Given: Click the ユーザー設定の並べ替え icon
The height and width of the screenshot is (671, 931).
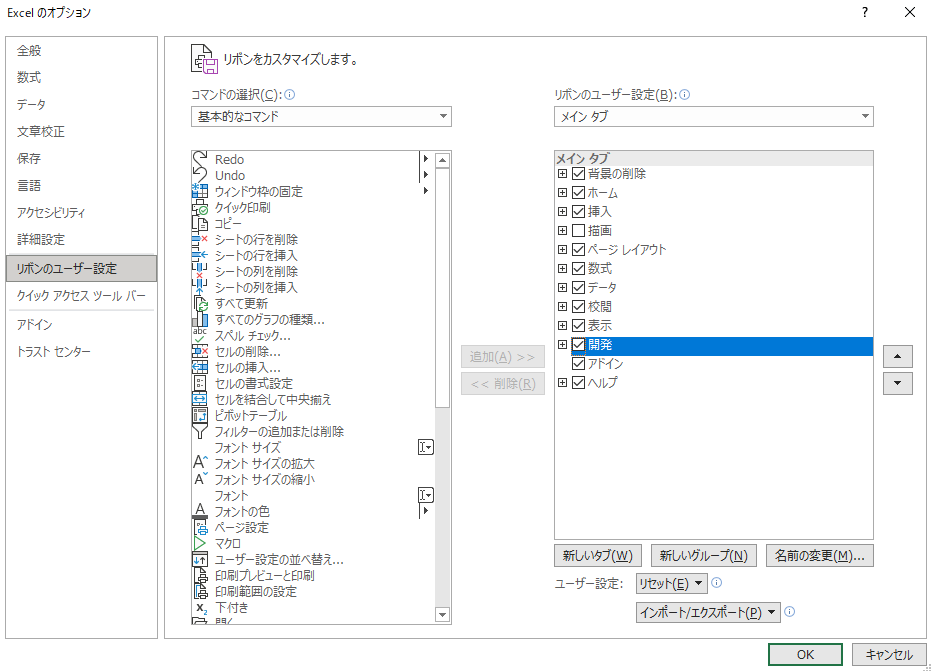Looking at the screenshot, I should pyautogui.click(x=200, y=559).
